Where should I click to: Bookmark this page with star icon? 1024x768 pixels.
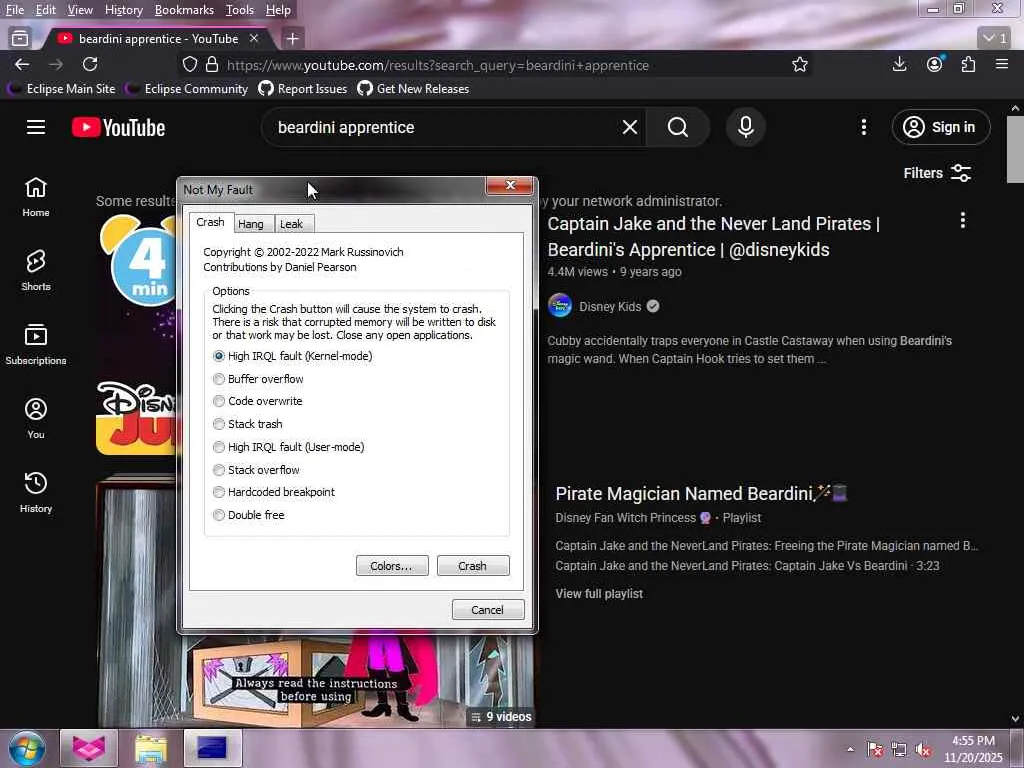(799, 65)
